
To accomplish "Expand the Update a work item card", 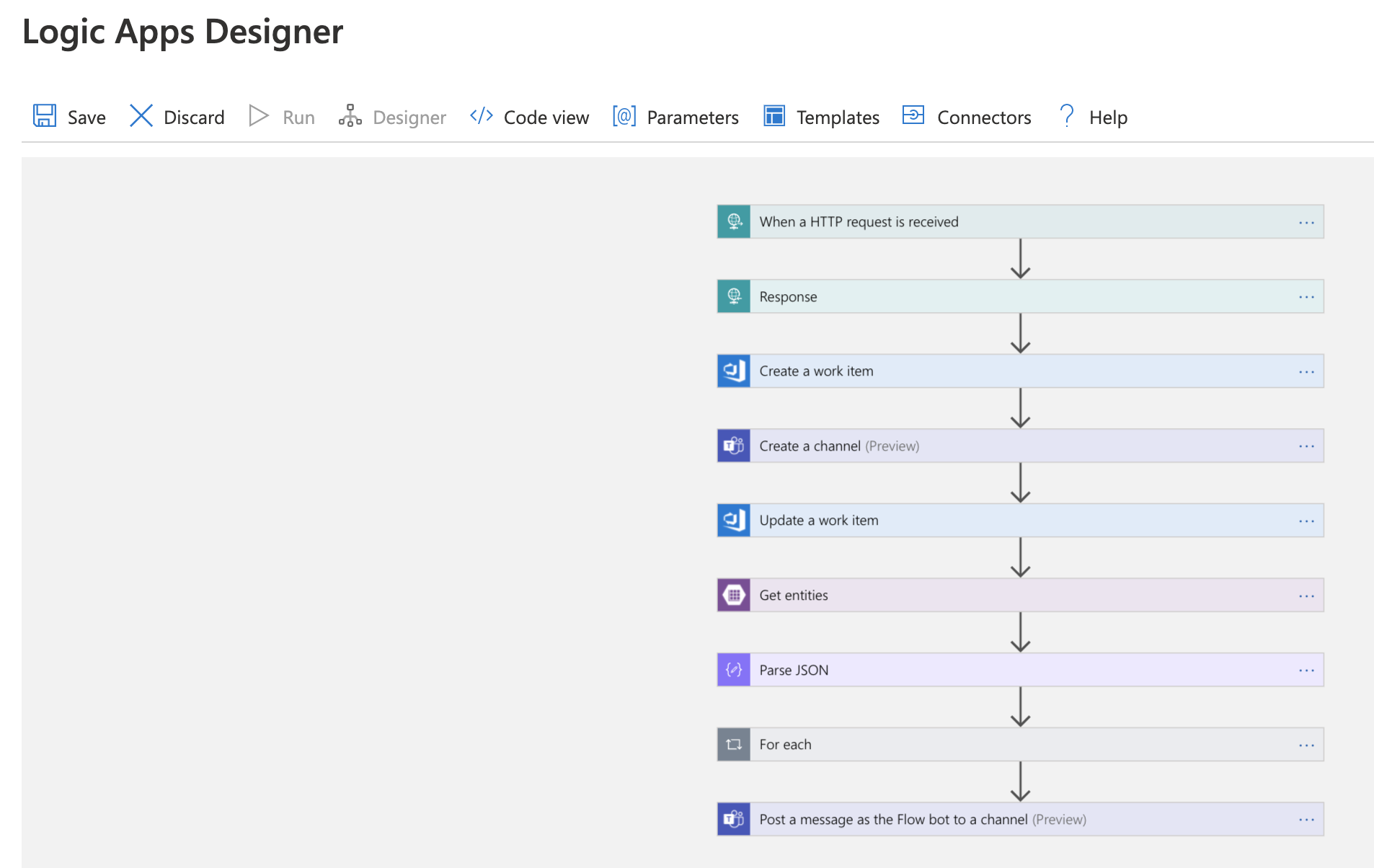I will pos(1020,521).
